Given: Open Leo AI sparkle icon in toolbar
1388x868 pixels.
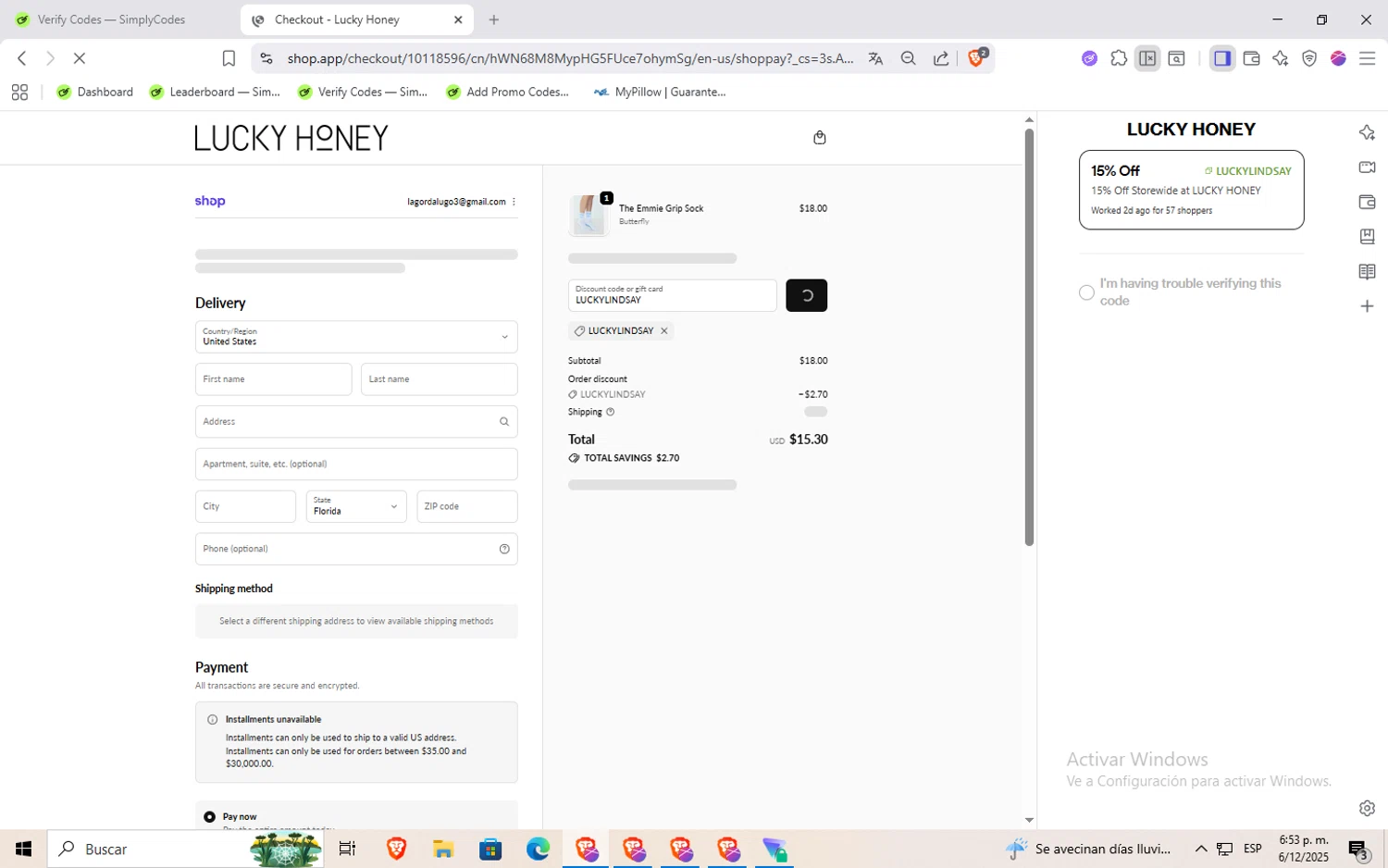Looking at the screenshot, I should click(x=1281, y=58).
